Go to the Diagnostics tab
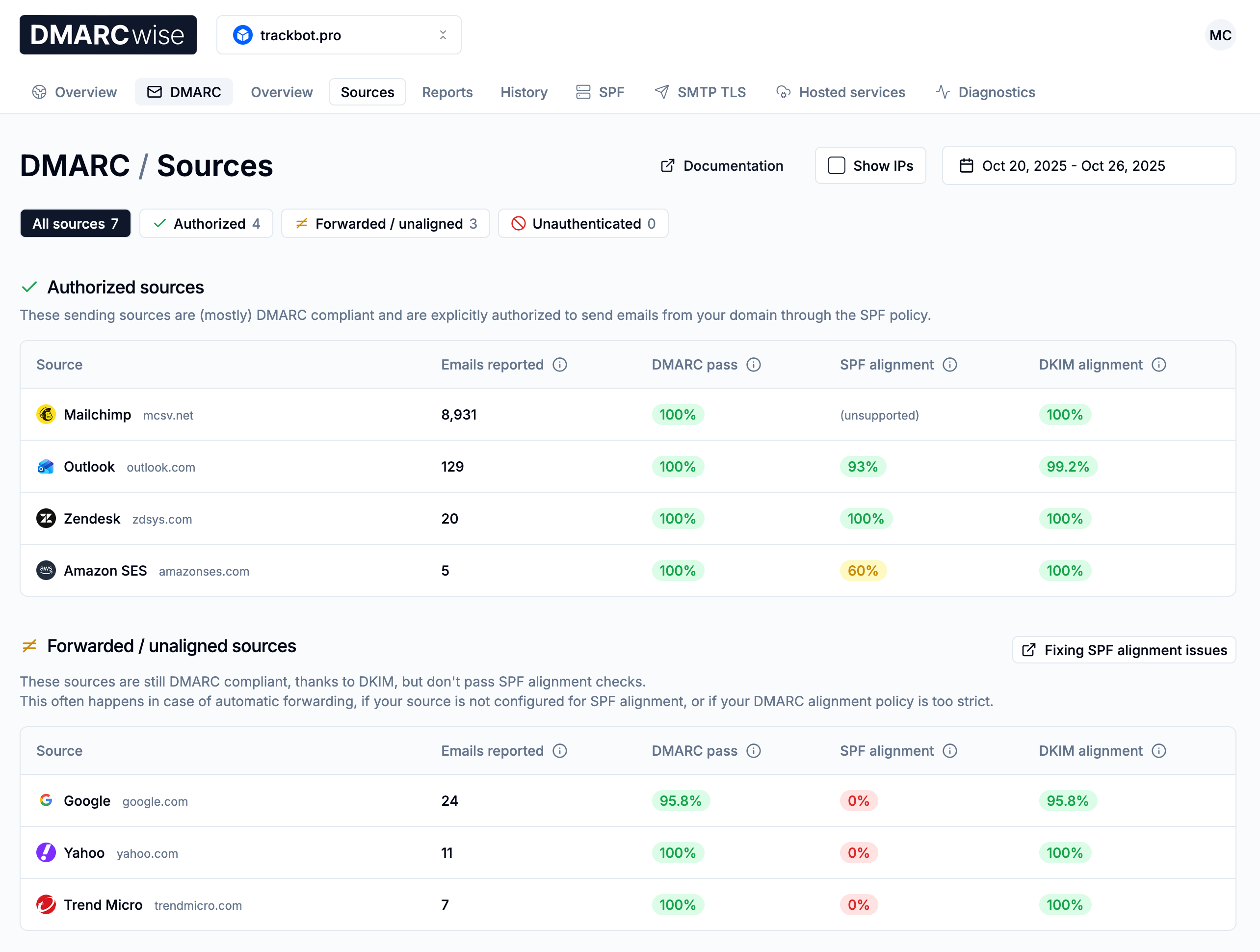This screenshot has height=952, width=1260. [x=985, y=92]
